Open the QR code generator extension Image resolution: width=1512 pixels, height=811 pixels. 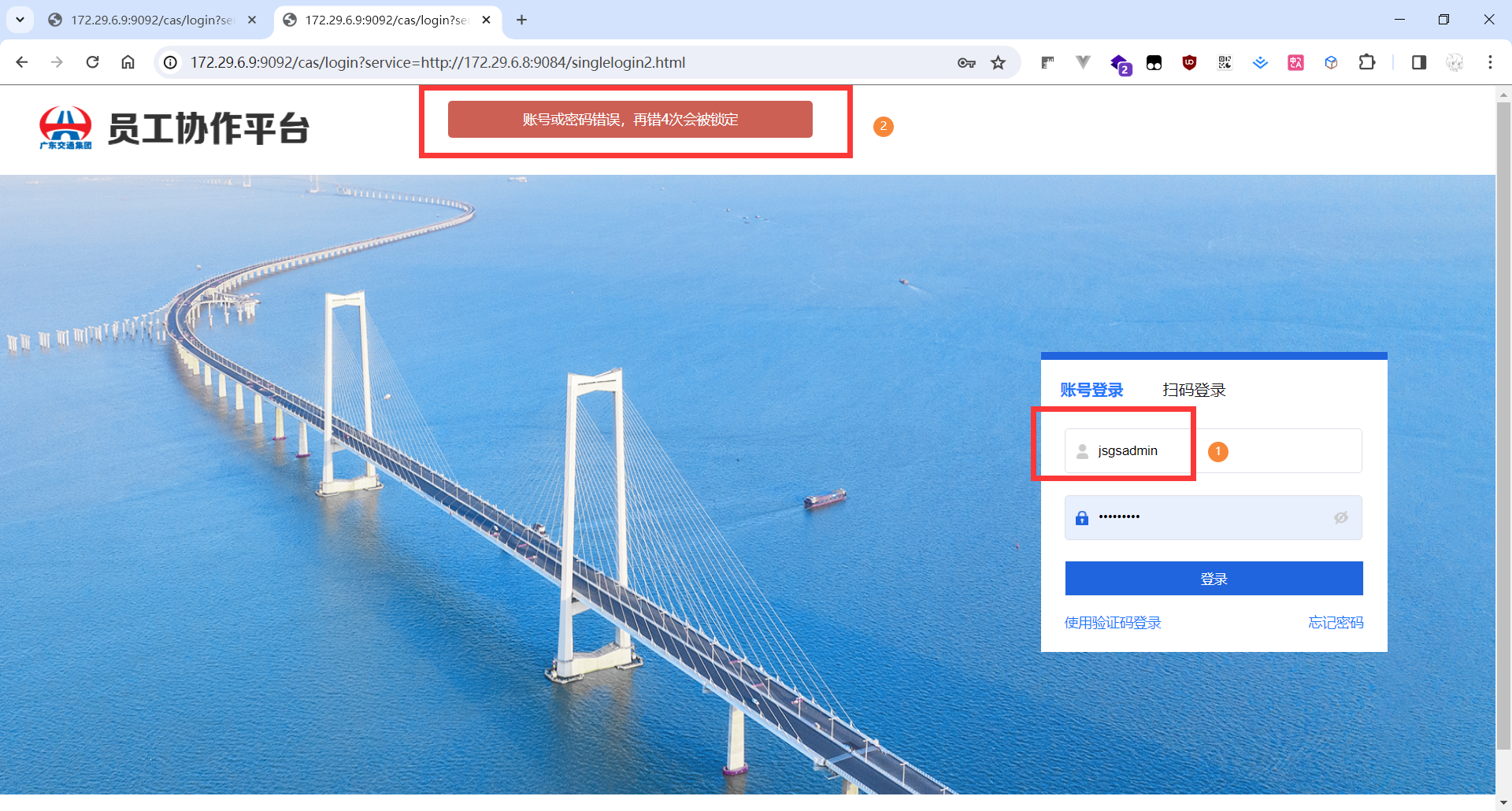click(1225, 63)
